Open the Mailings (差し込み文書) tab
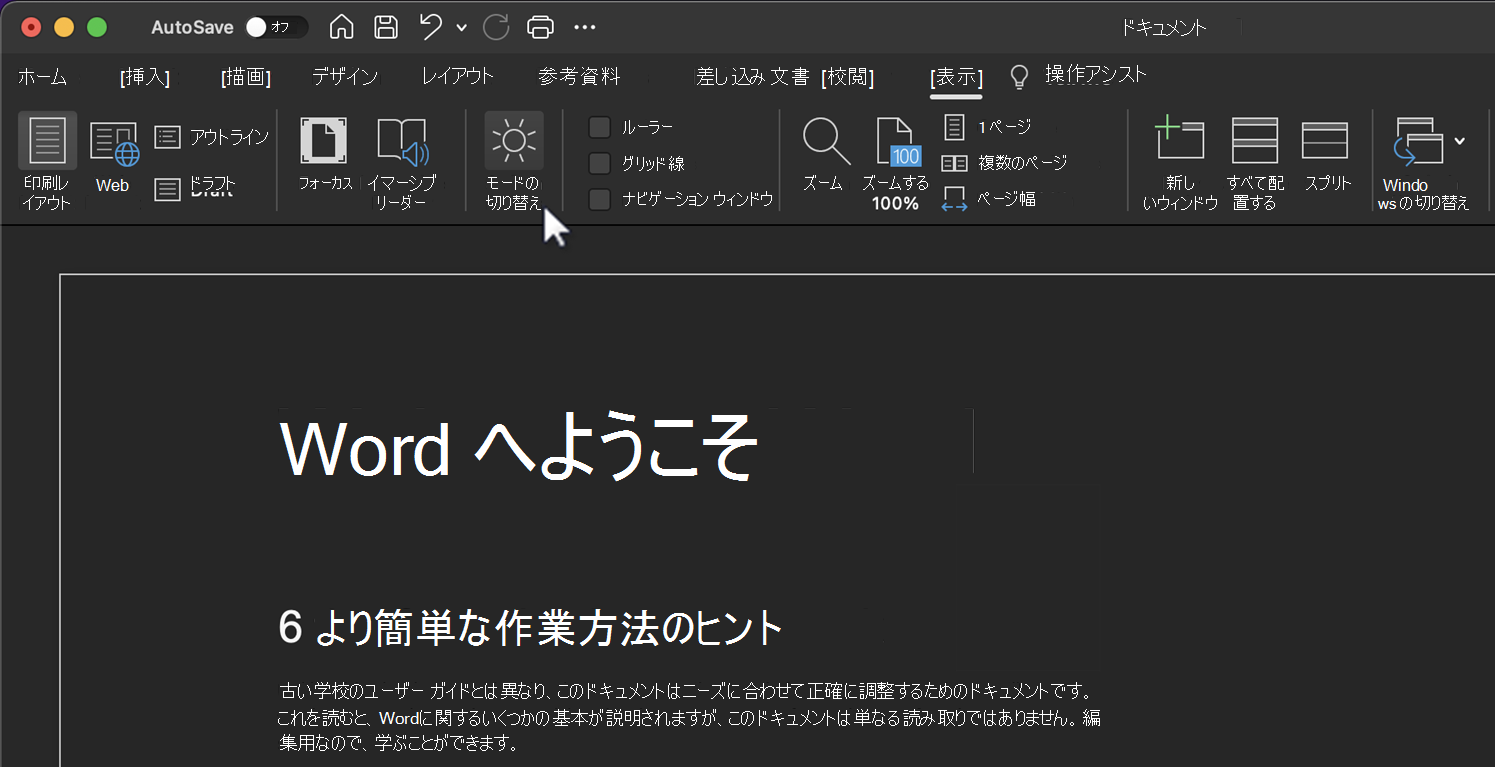Screen dimensions: 1495x767 [x=753, y=77]
